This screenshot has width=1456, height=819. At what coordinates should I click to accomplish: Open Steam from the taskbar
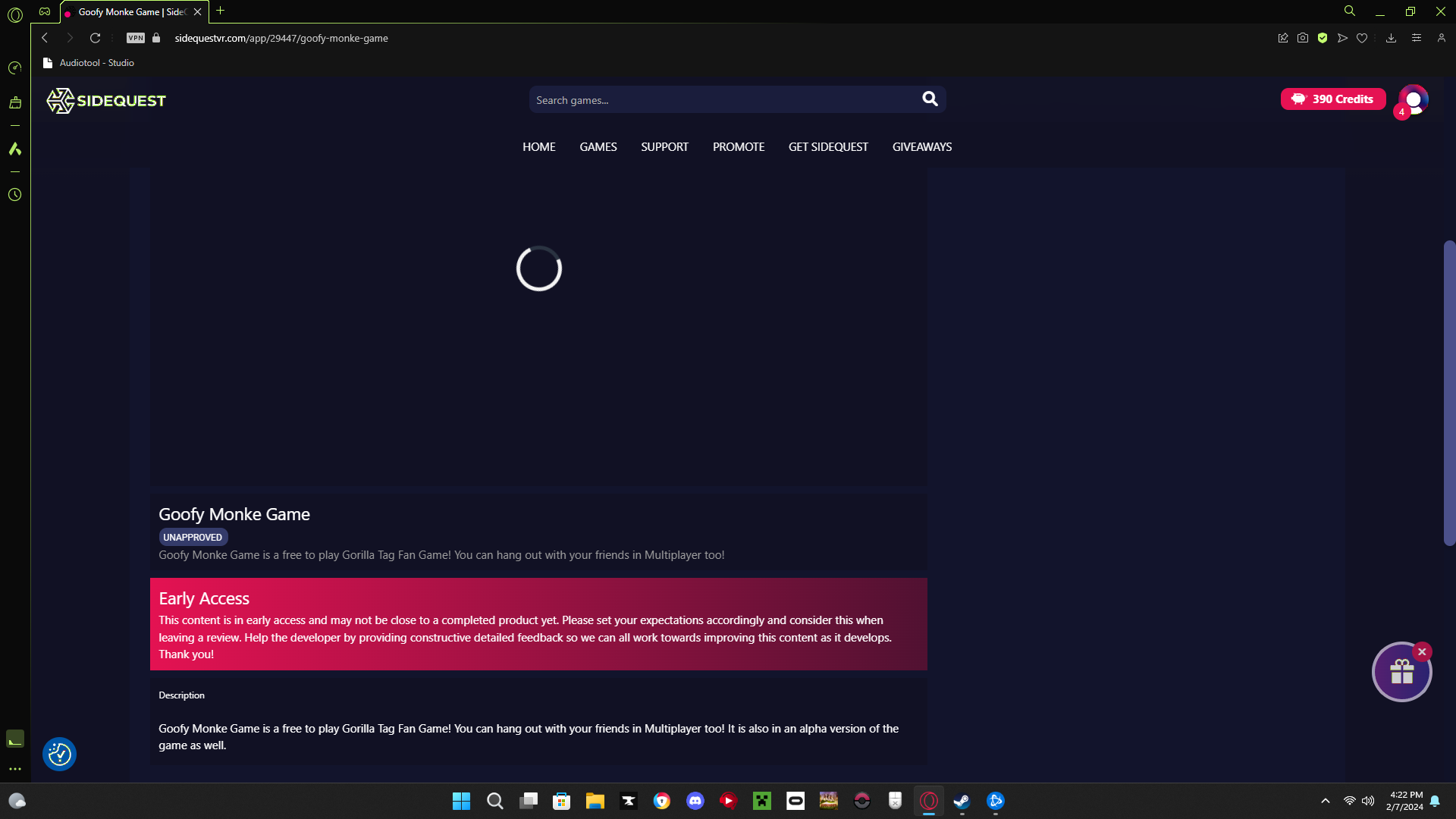coord(962,800)
